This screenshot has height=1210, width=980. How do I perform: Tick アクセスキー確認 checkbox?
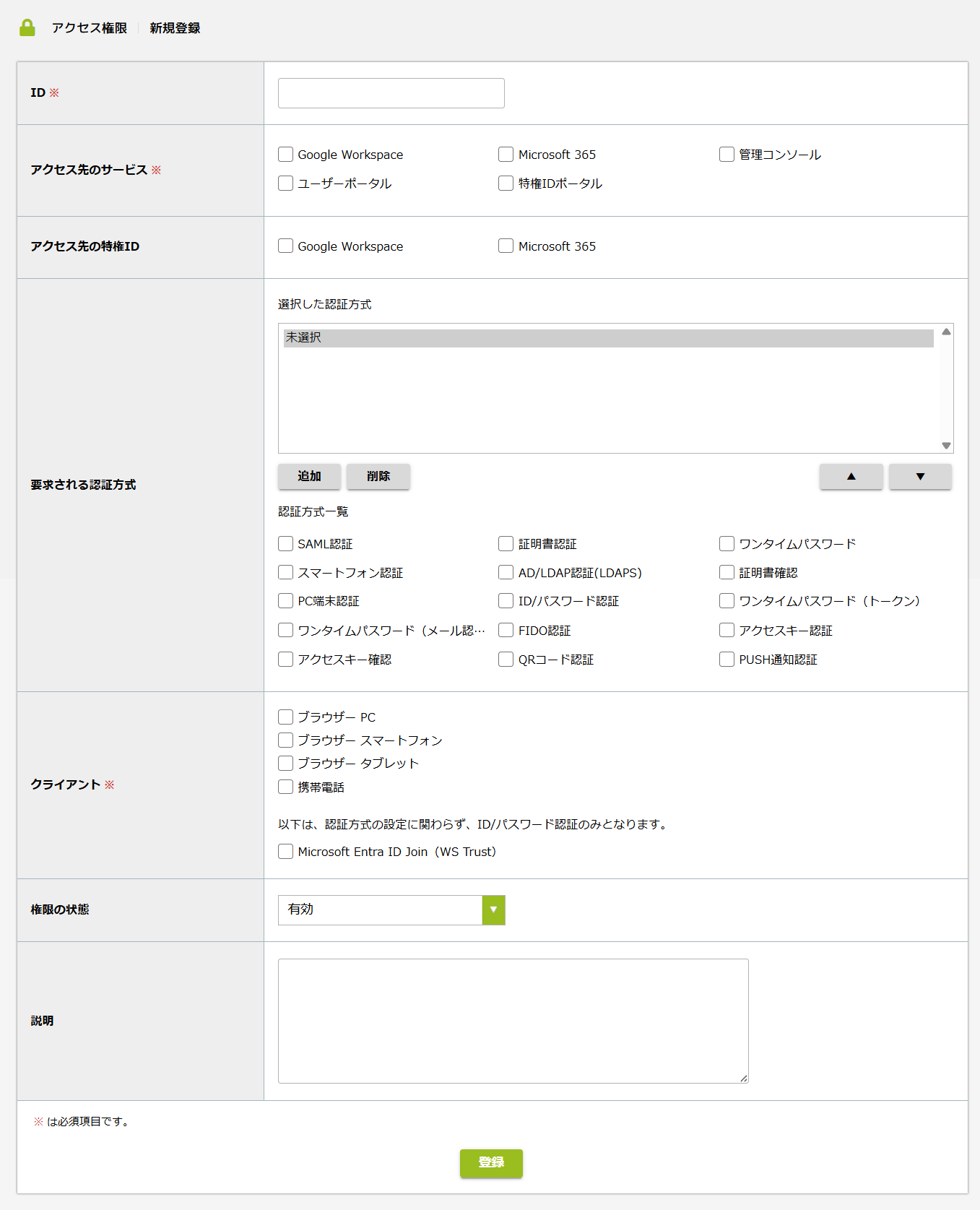click(286, 660)
